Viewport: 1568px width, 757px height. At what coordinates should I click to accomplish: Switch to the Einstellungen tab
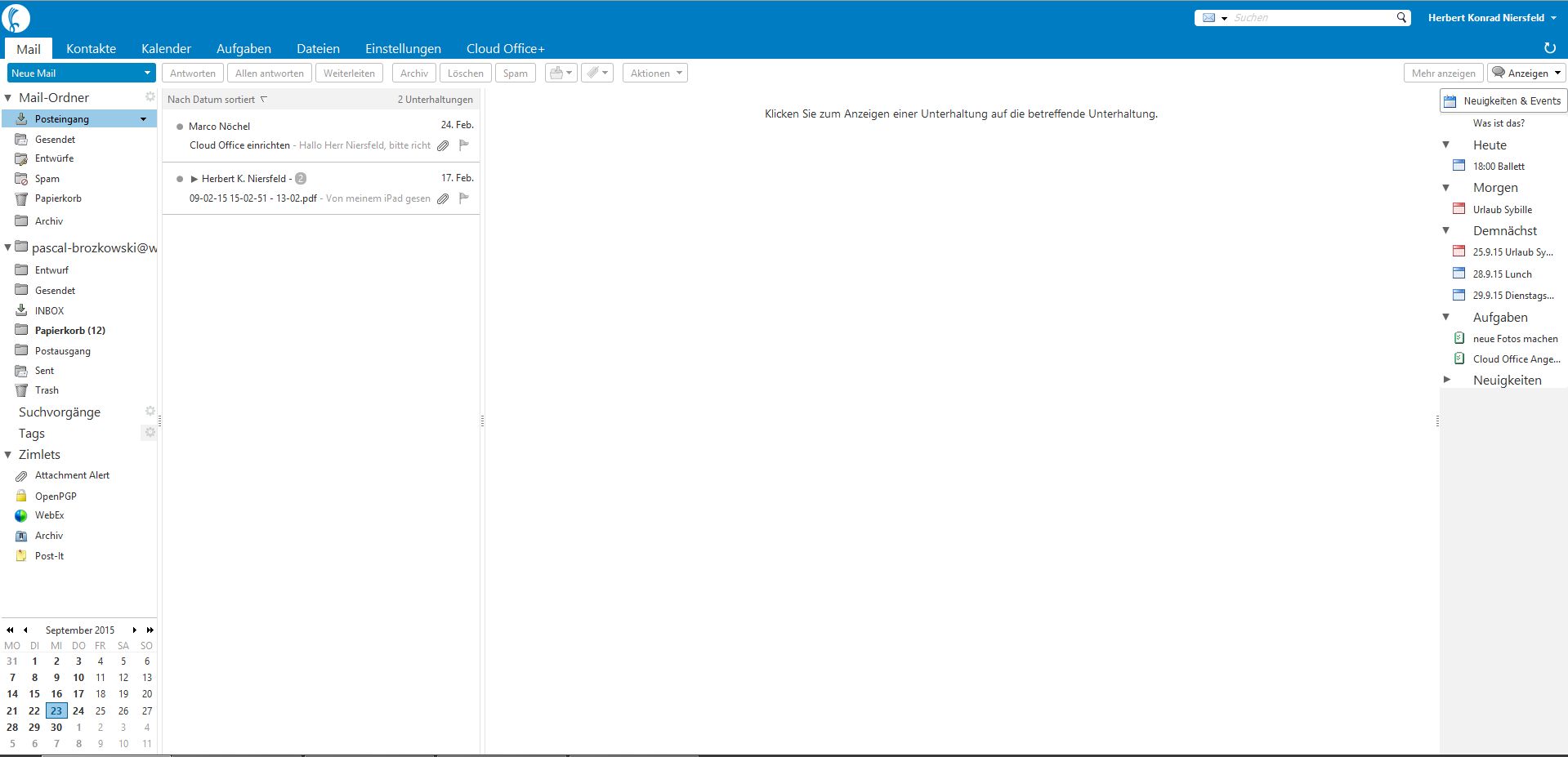tap(403, 49)
